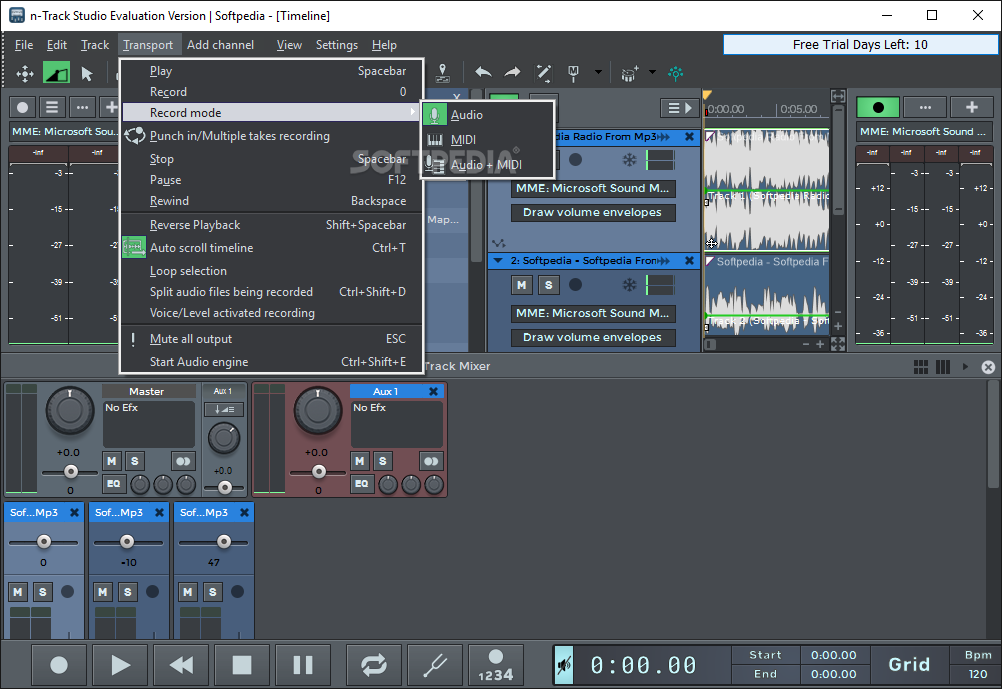Click Free Trial Days Left: 10 banner
The height and width of the screenshot is (689, 1002).
tap(860, 45)
